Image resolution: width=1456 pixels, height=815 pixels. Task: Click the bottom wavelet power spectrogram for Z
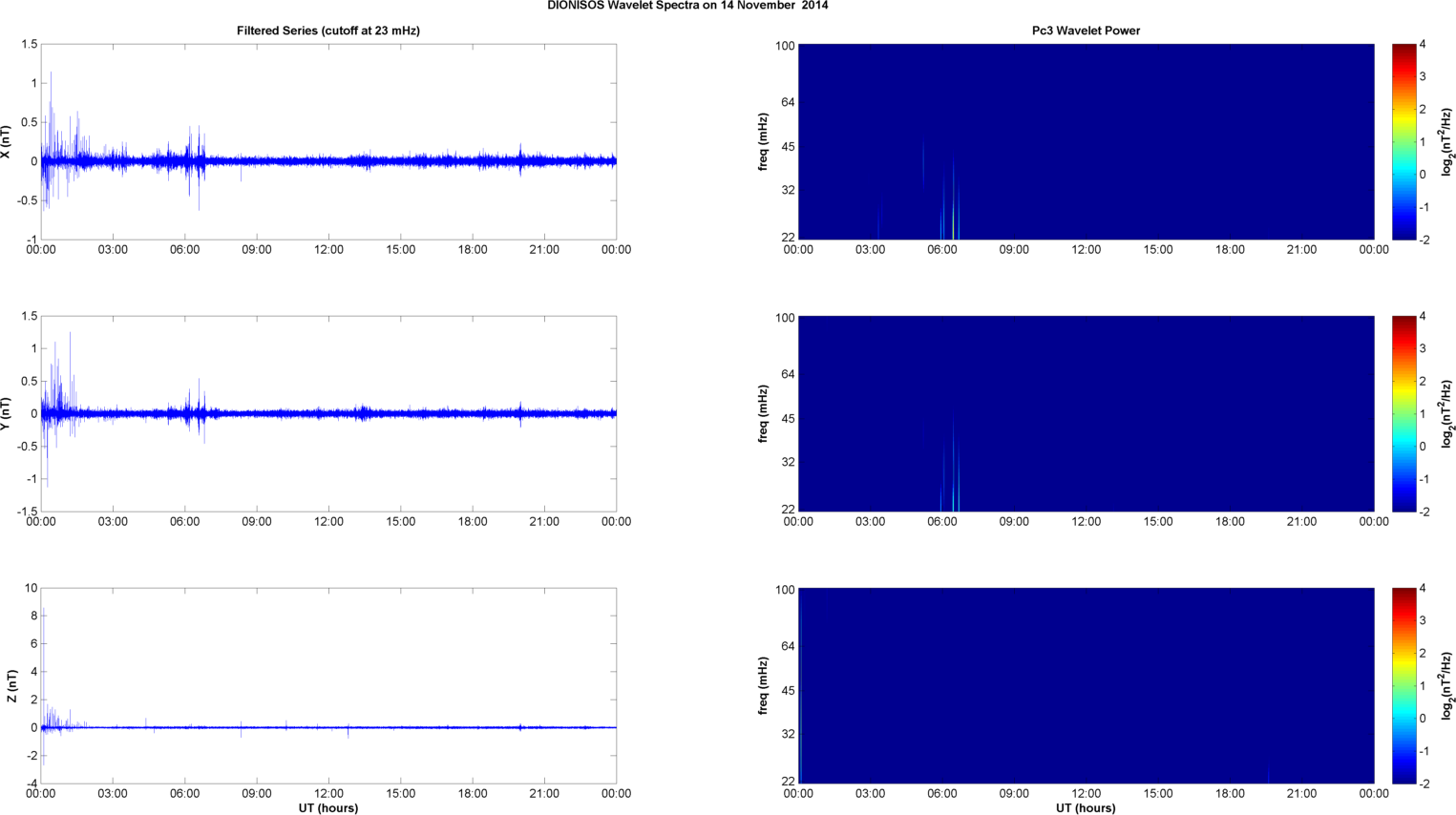coord(1086,685)
